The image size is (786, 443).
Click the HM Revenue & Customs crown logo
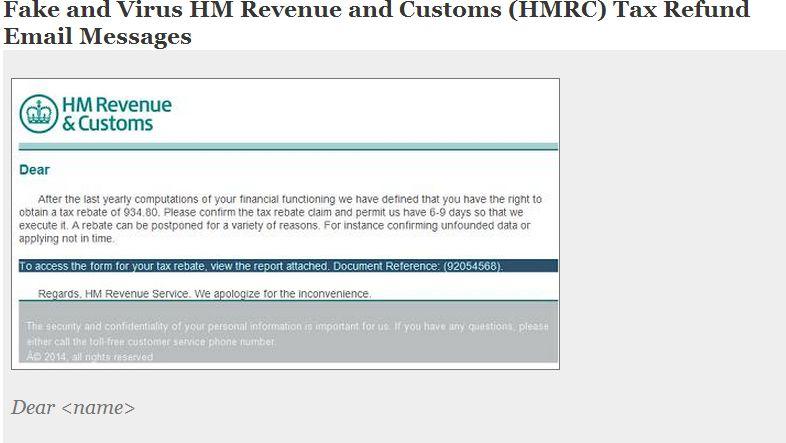[39, 114]
